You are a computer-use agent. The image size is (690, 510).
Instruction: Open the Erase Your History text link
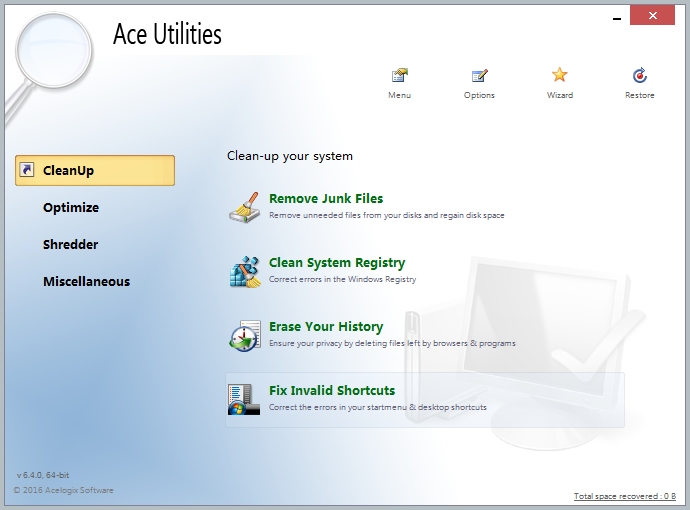click(326, 327)
